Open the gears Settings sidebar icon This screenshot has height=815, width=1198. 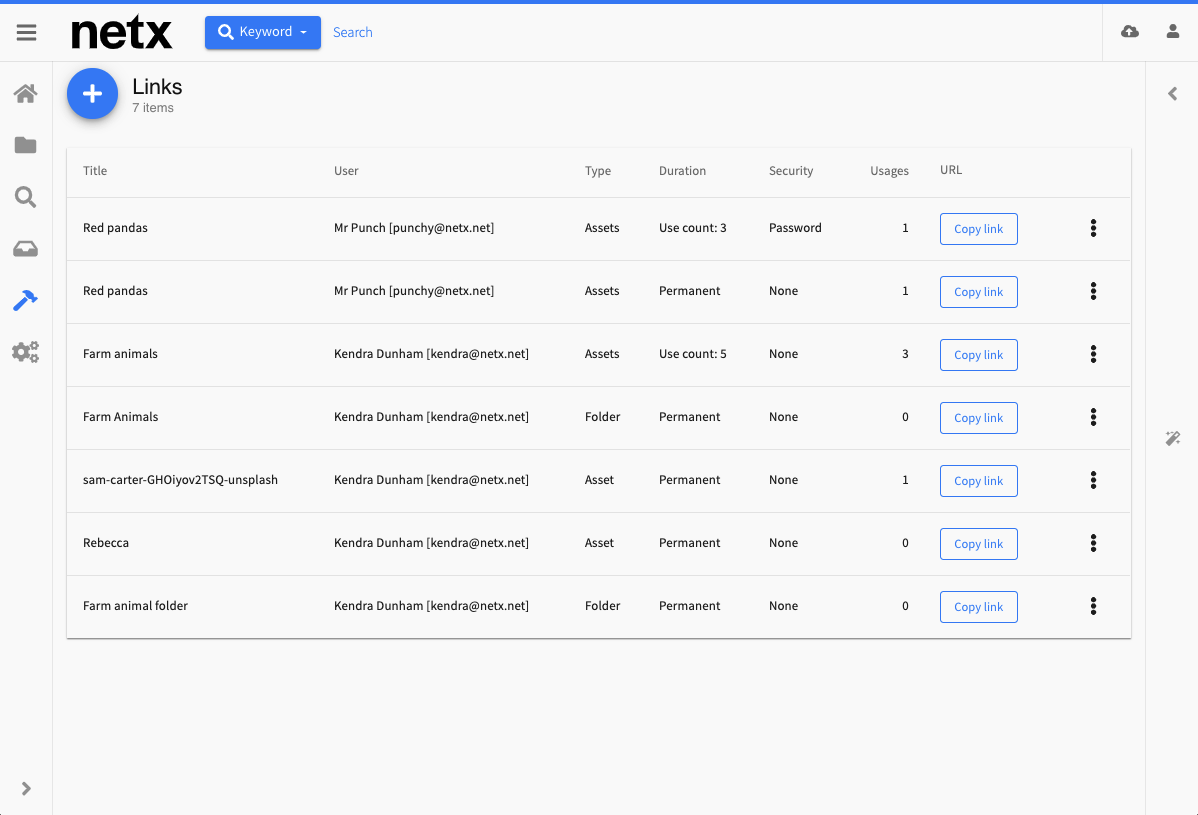point(25,352)
